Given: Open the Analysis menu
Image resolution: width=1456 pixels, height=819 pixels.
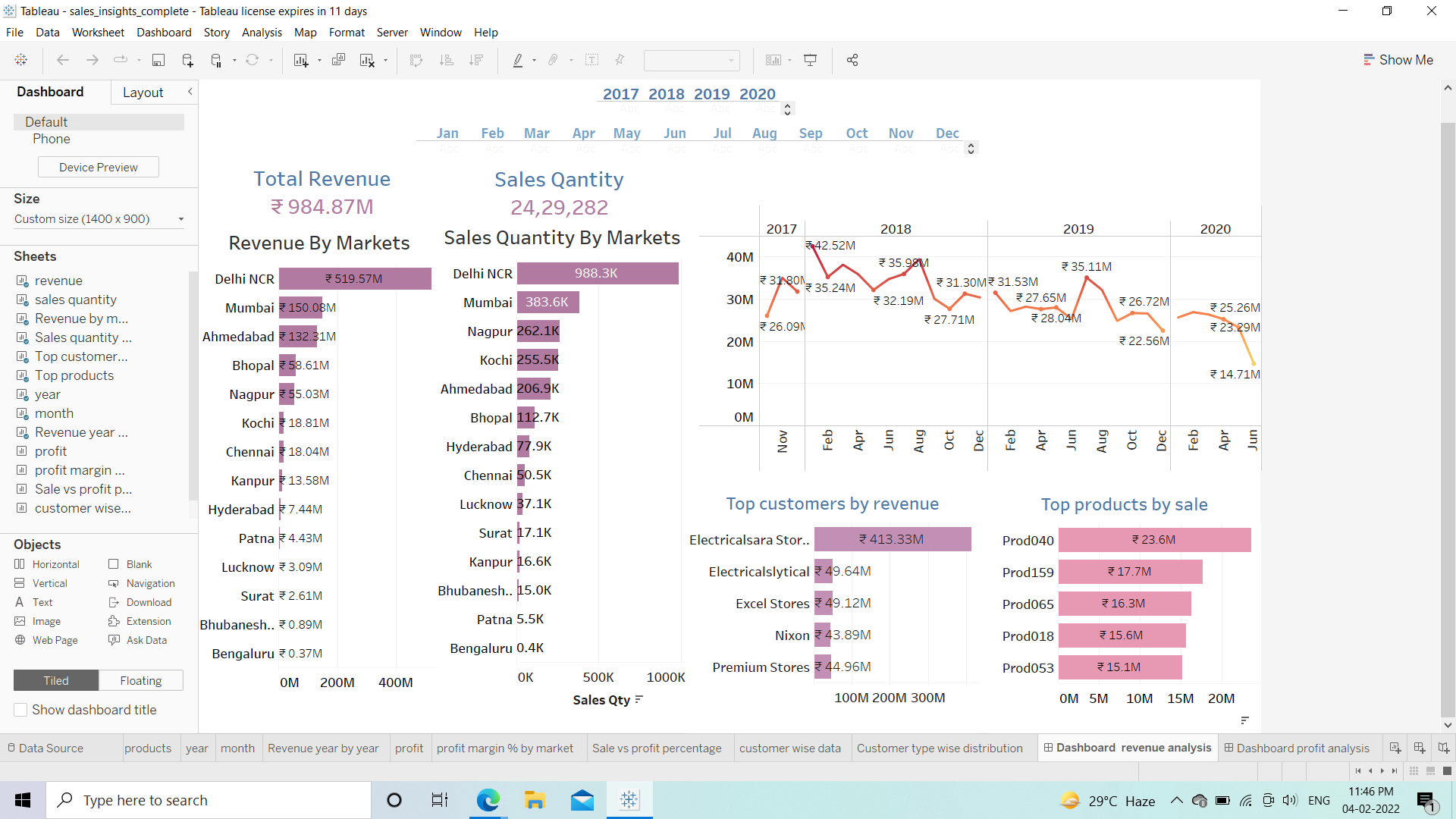Looking at the screenshot, I should coord(262,33).
